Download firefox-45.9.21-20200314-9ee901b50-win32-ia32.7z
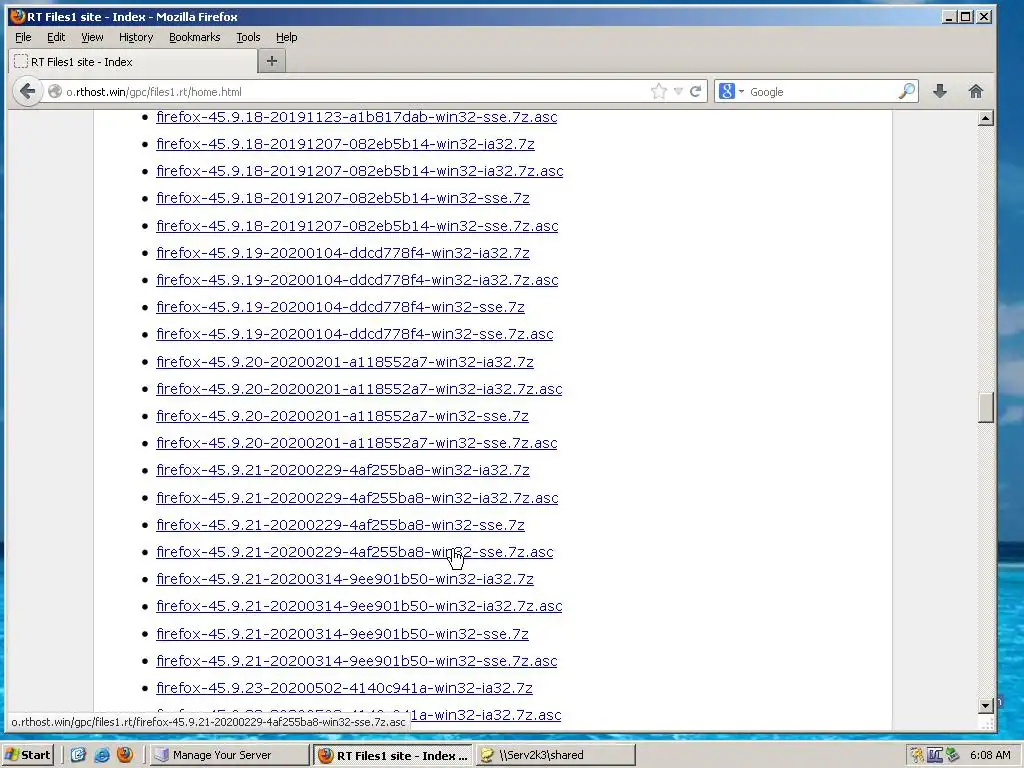The image size is (1024, 768). tap(345, 579)
